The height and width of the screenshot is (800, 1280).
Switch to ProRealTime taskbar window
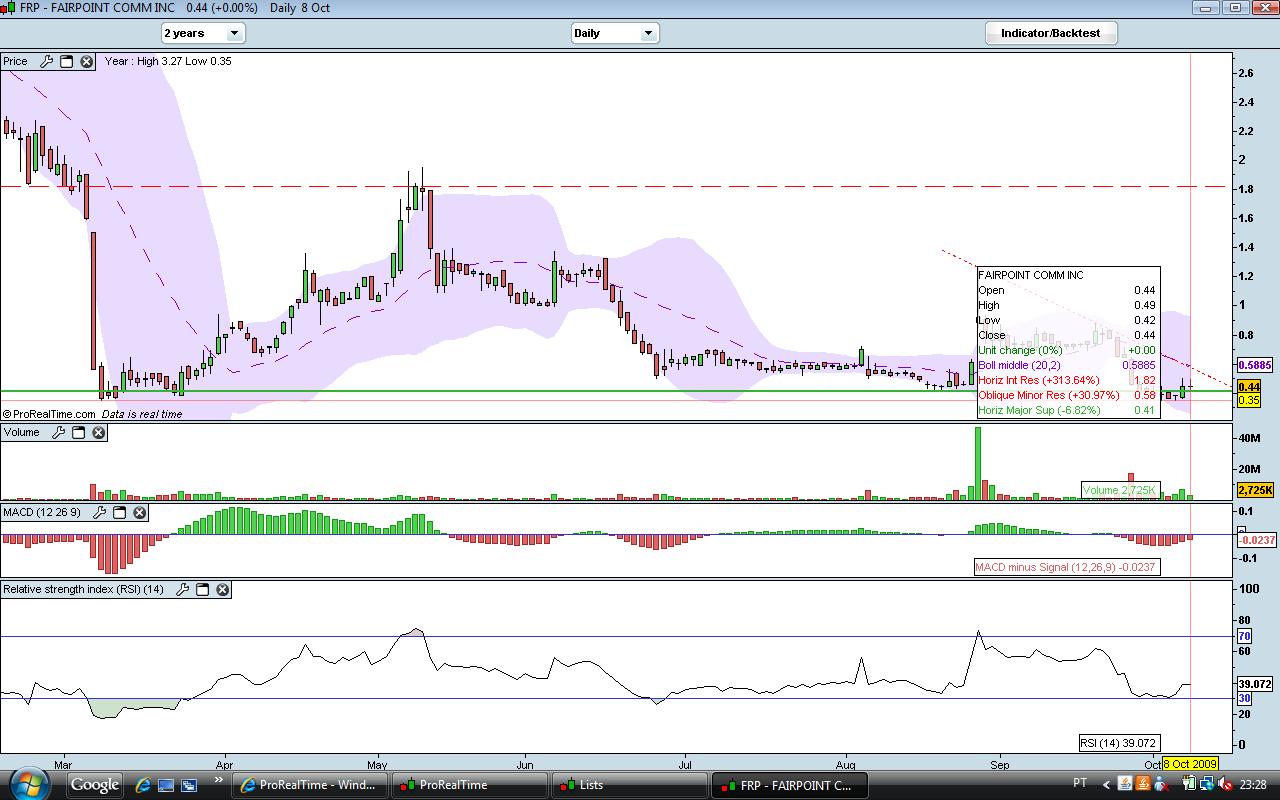coord(469,785)
